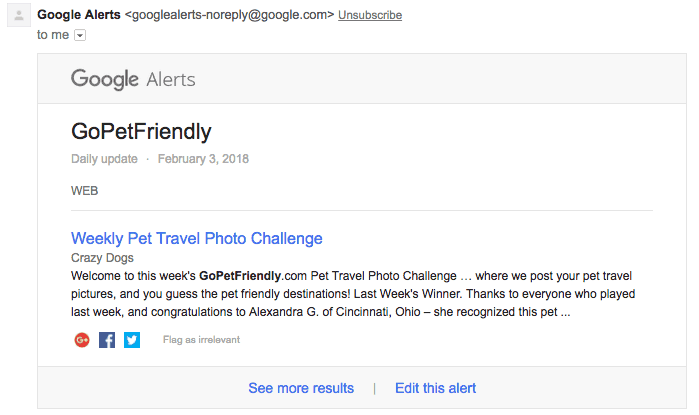The width and height of the screenshot is (699, 415).
Task: Click the bold GoPetFriendly text in the snippet
Action: click(240, 276)
